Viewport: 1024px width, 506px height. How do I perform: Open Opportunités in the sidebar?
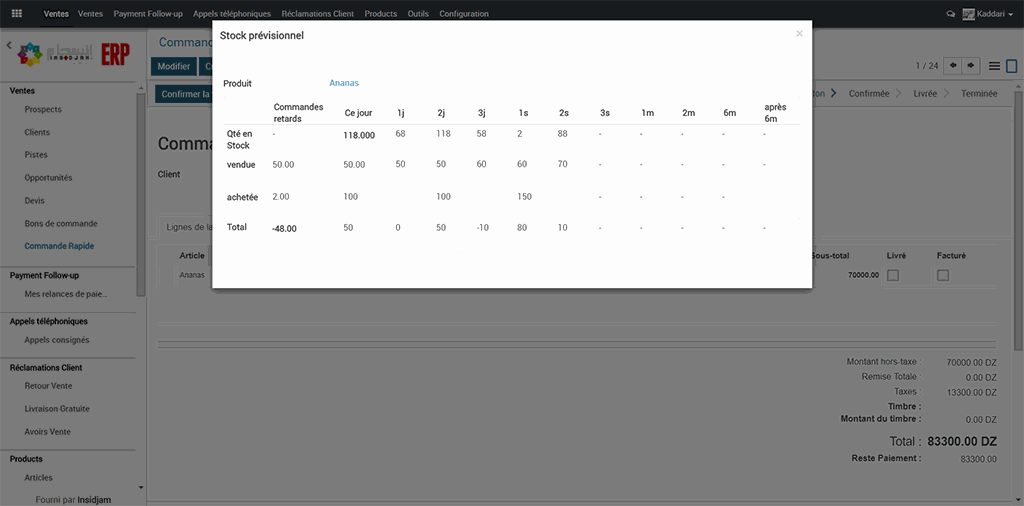point(48,178)
